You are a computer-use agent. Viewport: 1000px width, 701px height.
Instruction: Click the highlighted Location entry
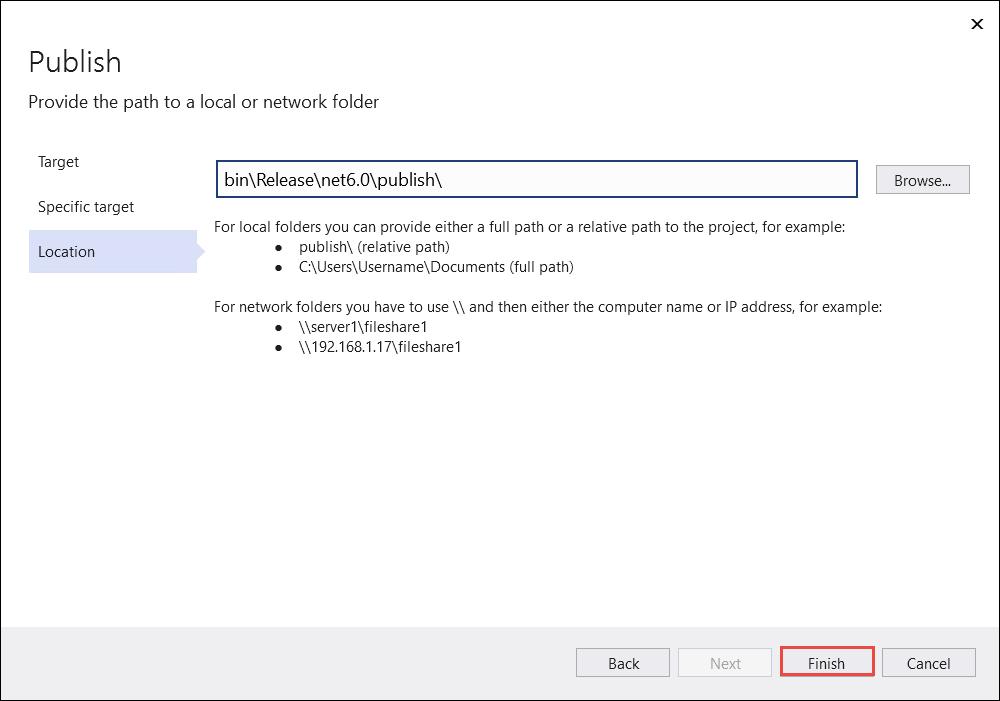(x=66, y=251)
